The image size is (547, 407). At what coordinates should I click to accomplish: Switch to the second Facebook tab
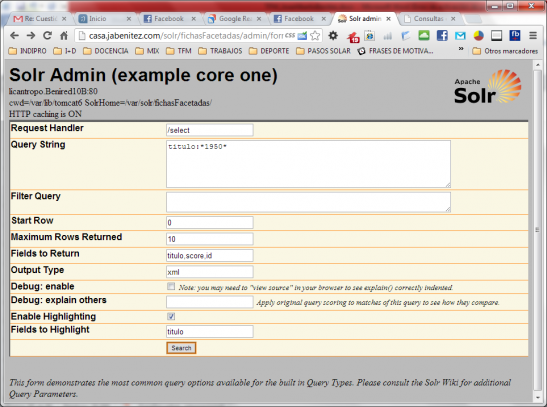[x=299, y=19]
